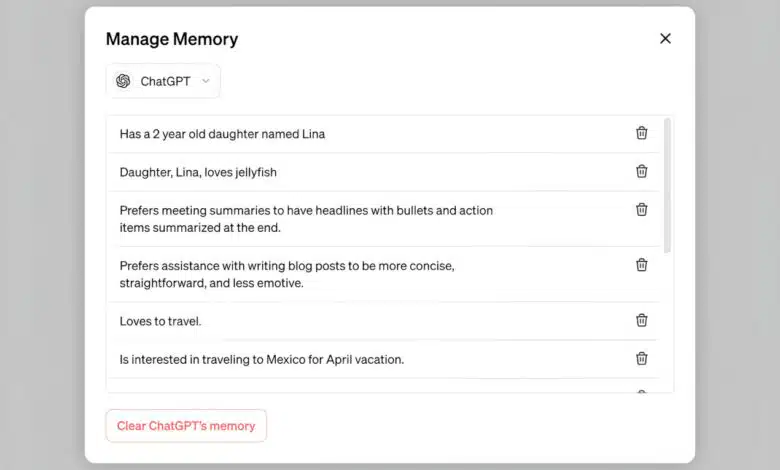Select the 'Has a 2 year old daughter' entry
The width and height of the screenshot is (780, 470).
(383, 134)
